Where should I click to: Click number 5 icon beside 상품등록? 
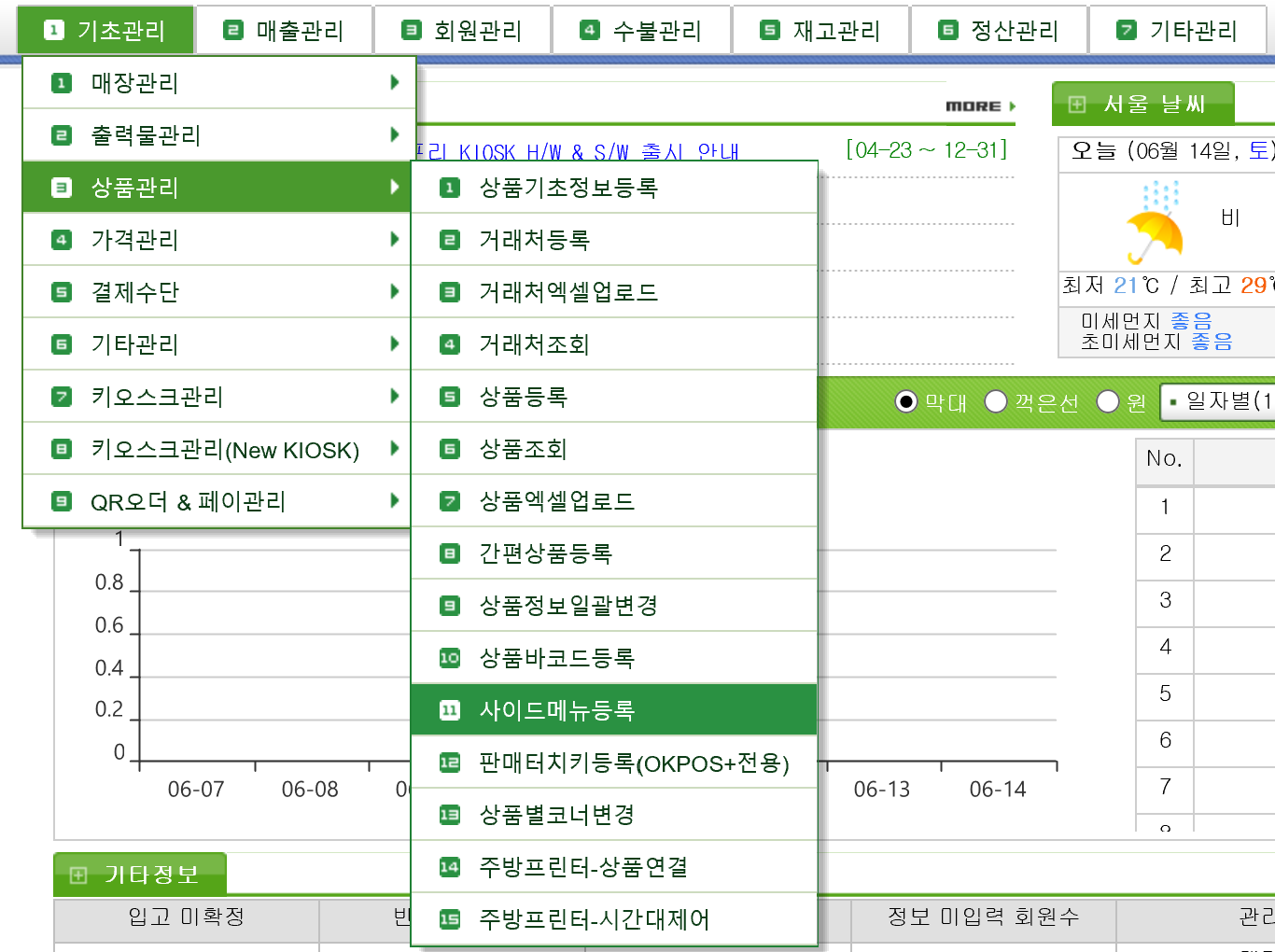[450, 397]
